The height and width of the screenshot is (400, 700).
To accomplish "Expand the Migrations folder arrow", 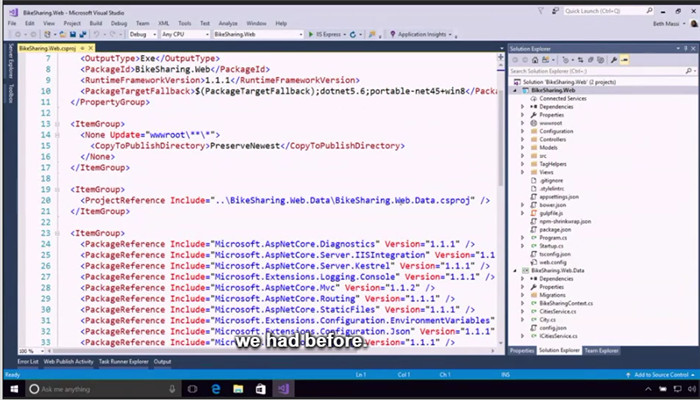I will 522,295.
